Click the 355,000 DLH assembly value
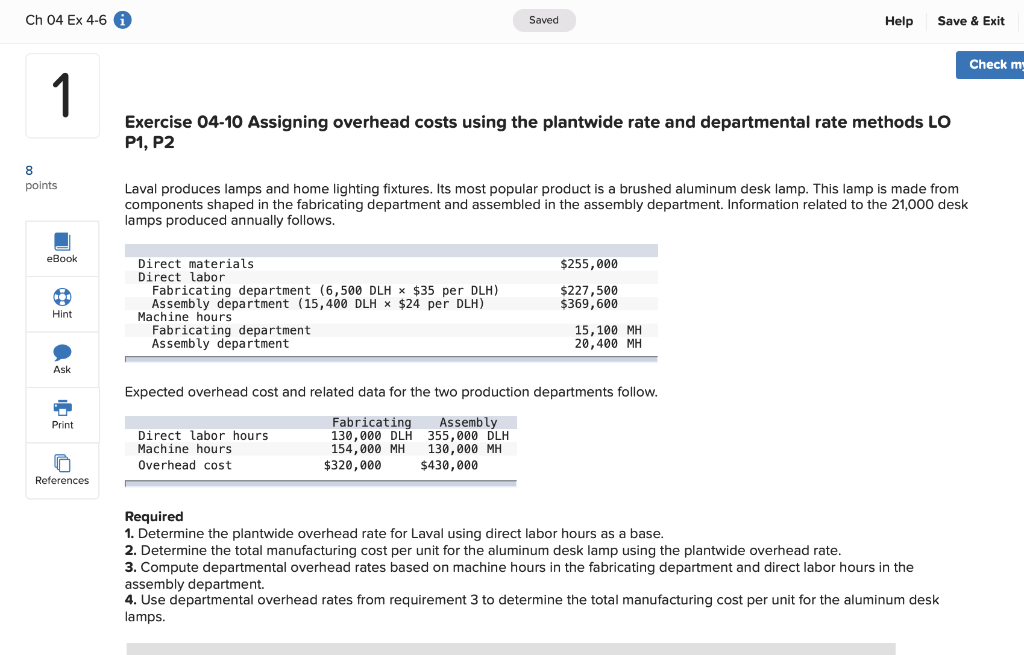This screenshot has height=655, width=1024. coord(468,436)
